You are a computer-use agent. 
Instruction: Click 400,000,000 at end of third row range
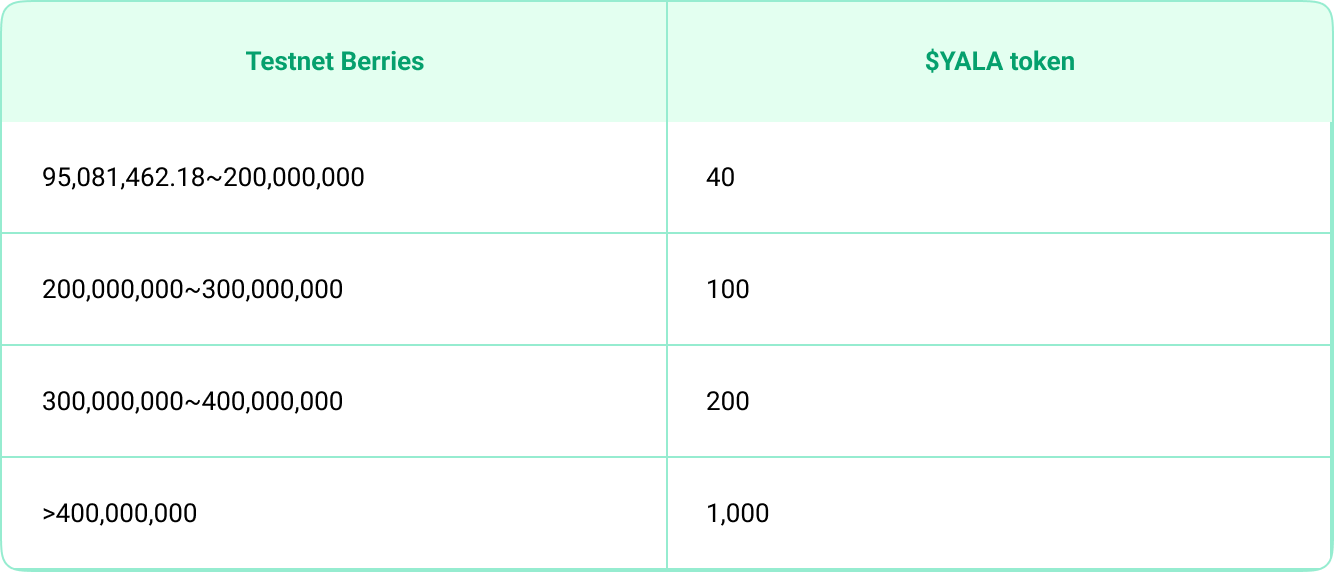coord(273,402)
